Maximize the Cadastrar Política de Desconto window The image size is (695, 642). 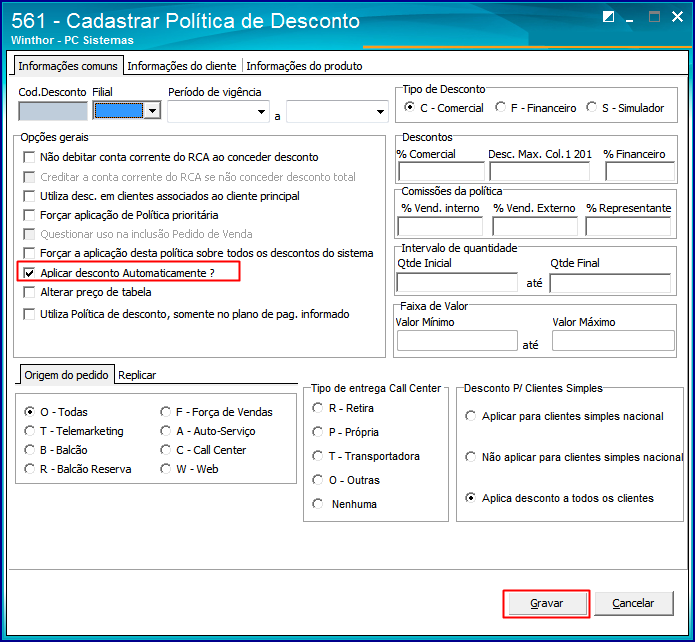pyautogui.click(x=654, y=17)
